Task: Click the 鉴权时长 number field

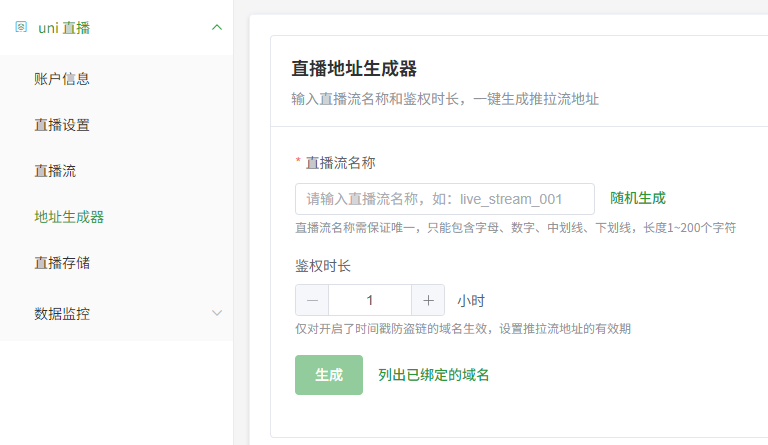Action: coord(370,300)
